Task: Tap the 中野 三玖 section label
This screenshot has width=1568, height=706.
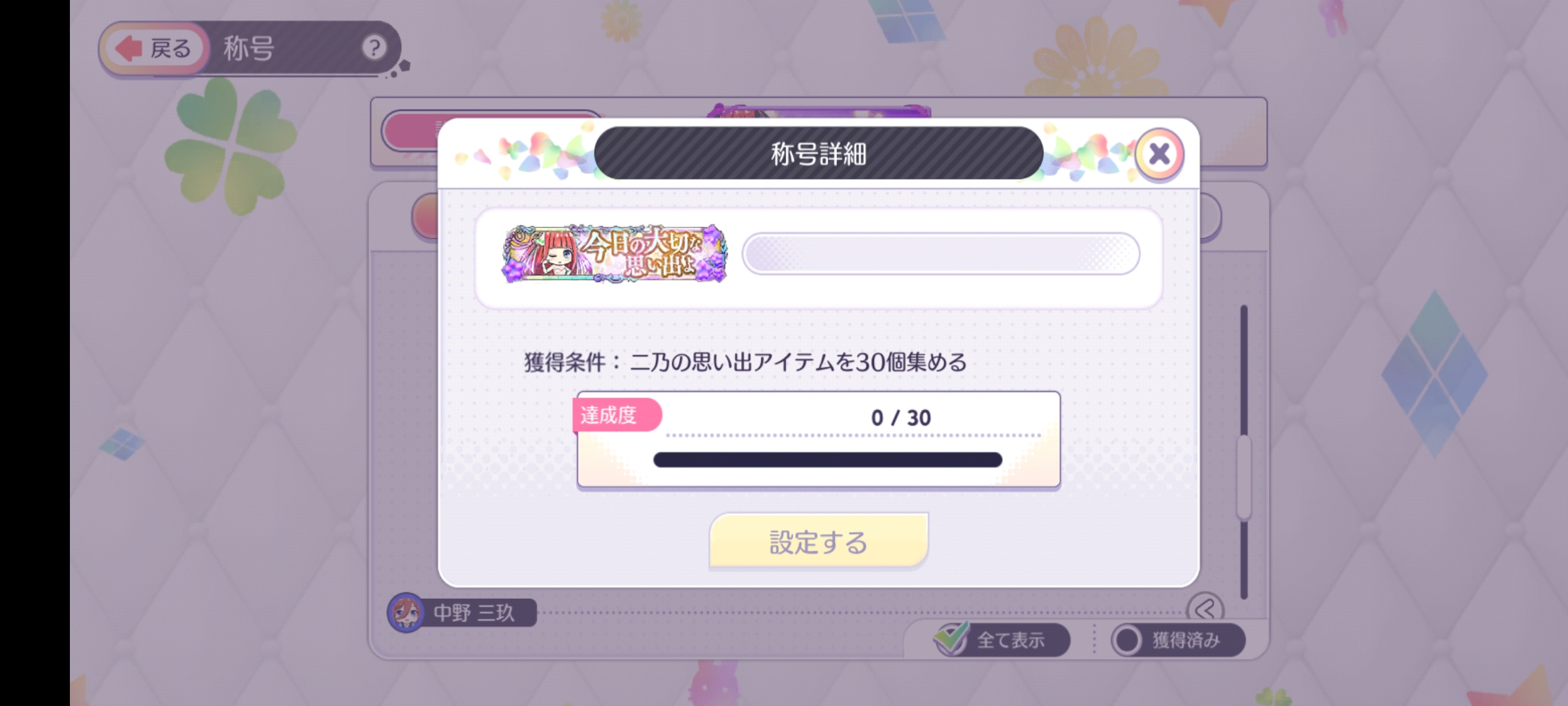Action: click(x=474, y=613)
